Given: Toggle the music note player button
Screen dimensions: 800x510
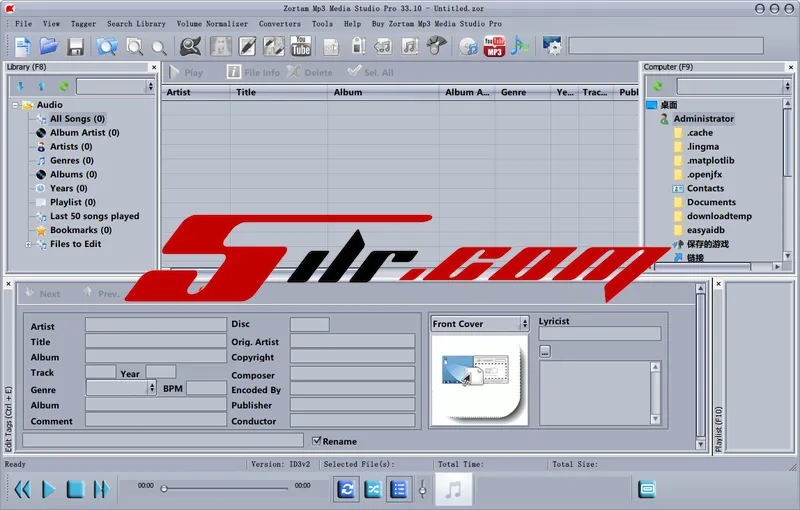Looking at the screenshot, I should point(453,490).
